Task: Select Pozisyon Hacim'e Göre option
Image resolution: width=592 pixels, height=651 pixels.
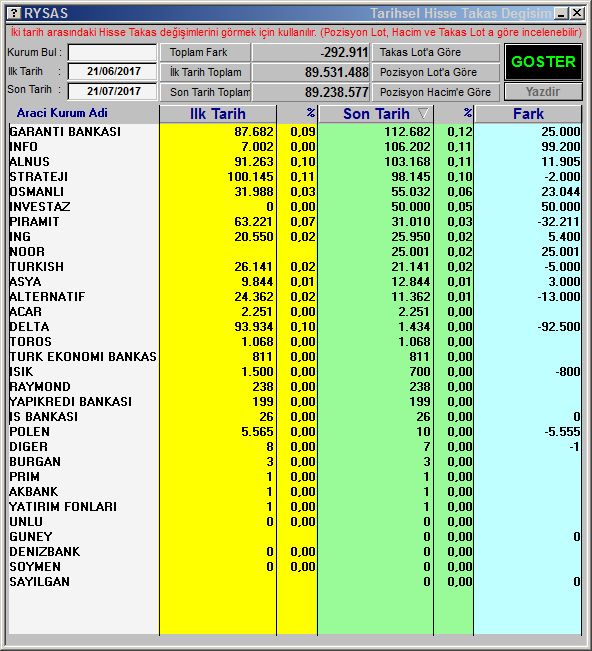Action: coord(435,92)
